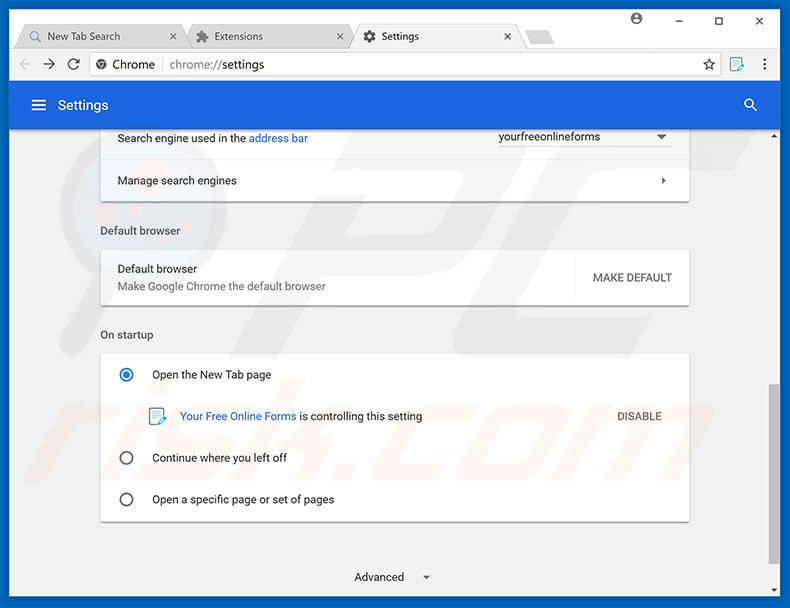Click the search settings magnifier icon

pyautogui.click(x=750, y=105)
